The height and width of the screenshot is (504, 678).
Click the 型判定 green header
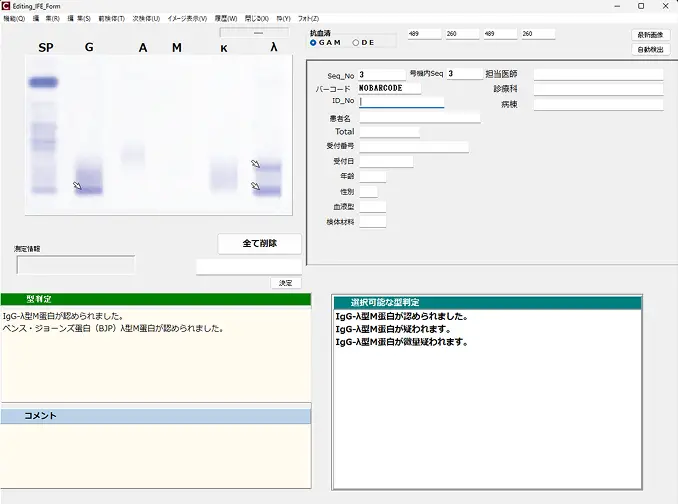pyautogui.click(x=156, y=299)
